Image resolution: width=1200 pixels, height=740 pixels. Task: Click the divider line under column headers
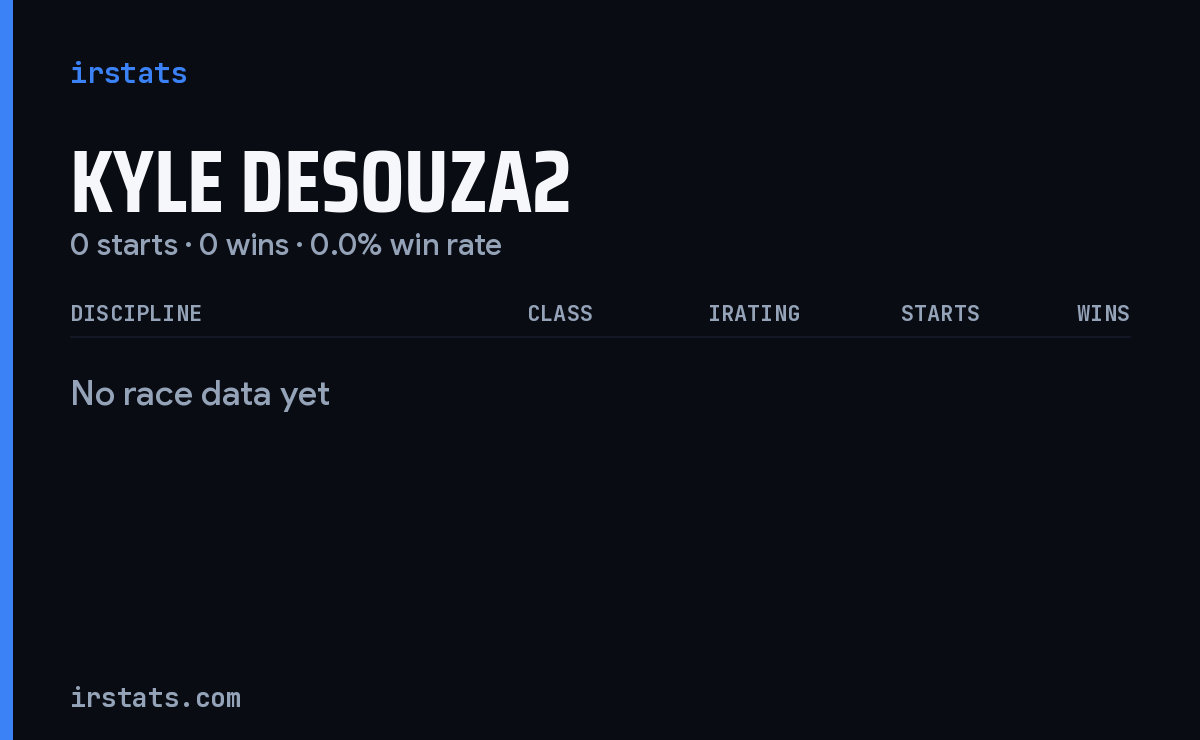coord(600,337)
